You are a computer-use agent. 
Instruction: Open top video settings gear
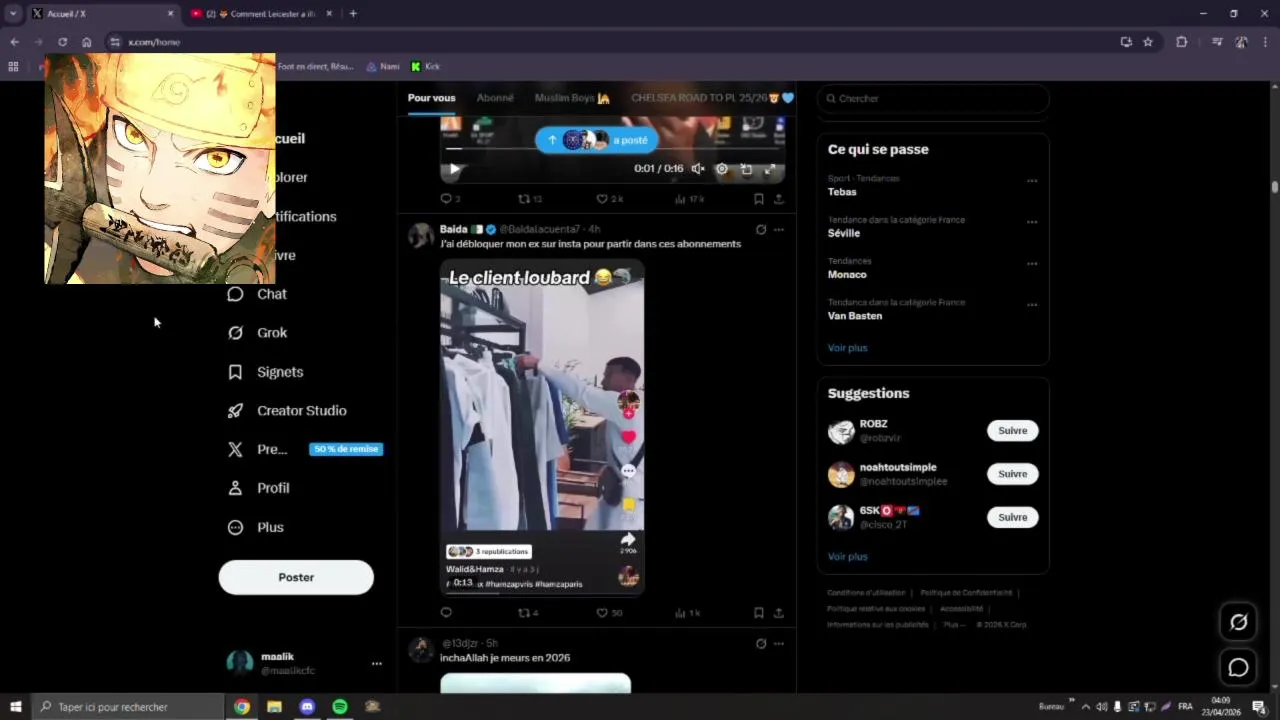coord(722,169)
